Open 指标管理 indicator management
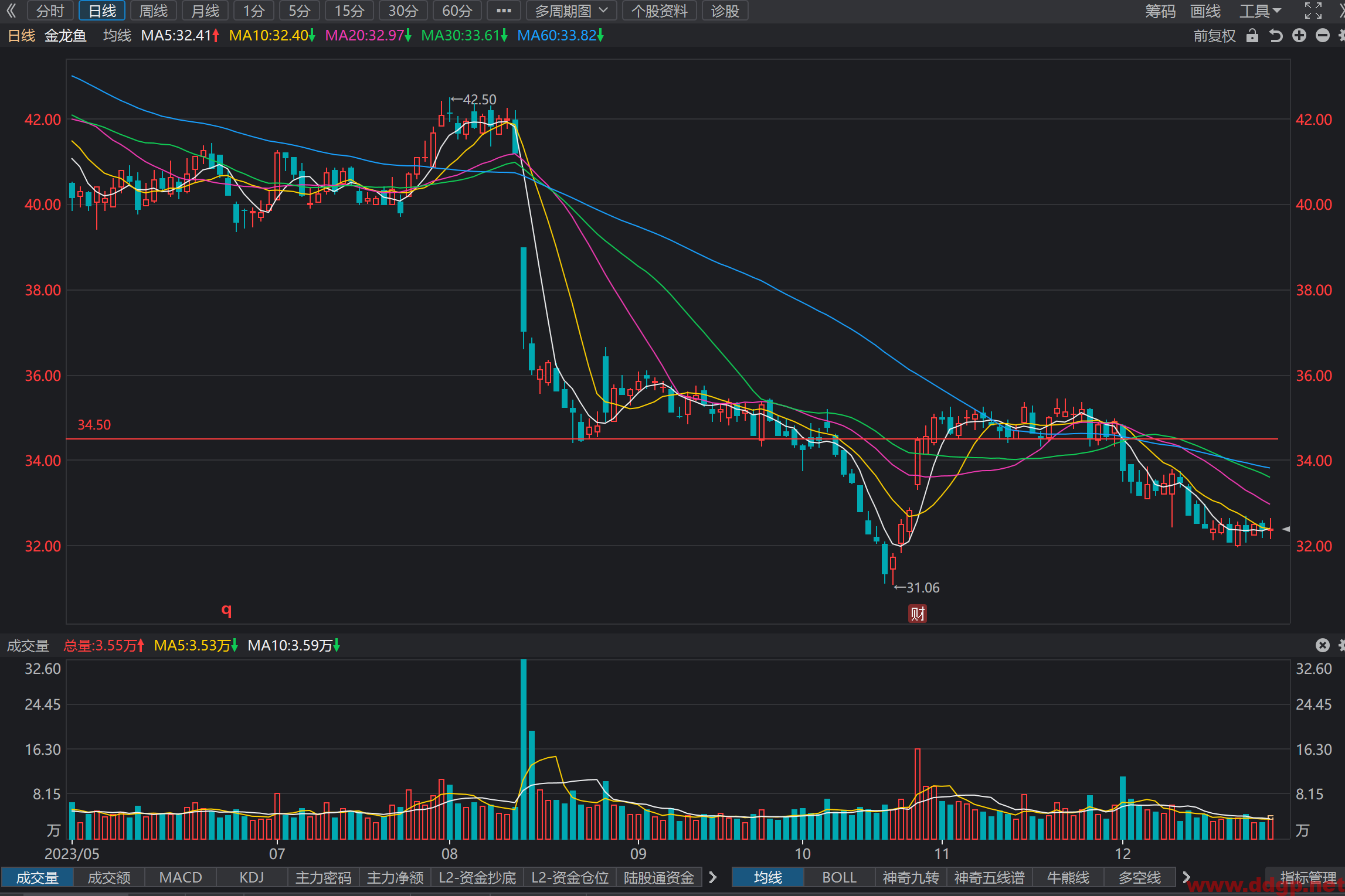1345x896 pixels. pyautogui.click(x=1307, y=877)
